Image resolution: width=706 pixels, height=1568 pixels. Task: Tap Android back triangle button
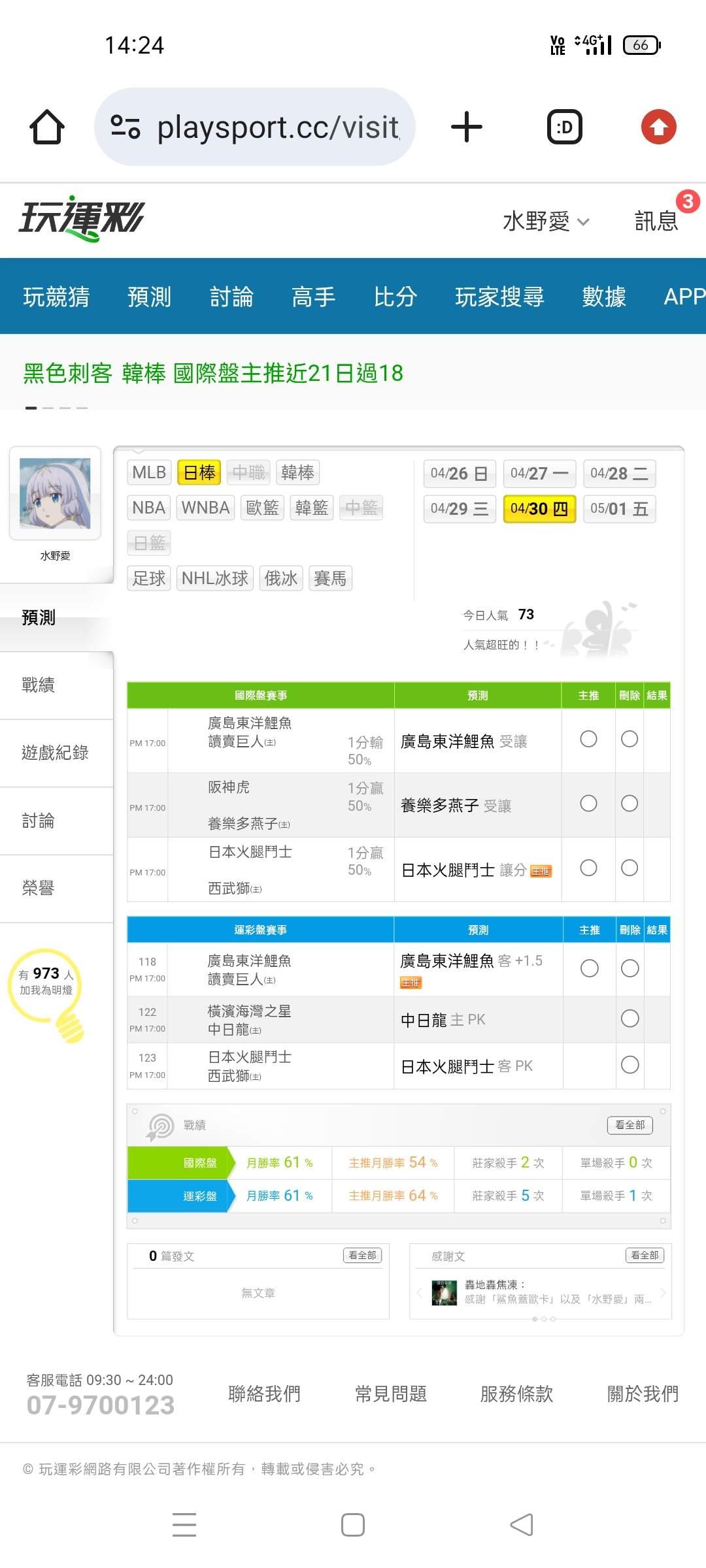pos(522,1525)
